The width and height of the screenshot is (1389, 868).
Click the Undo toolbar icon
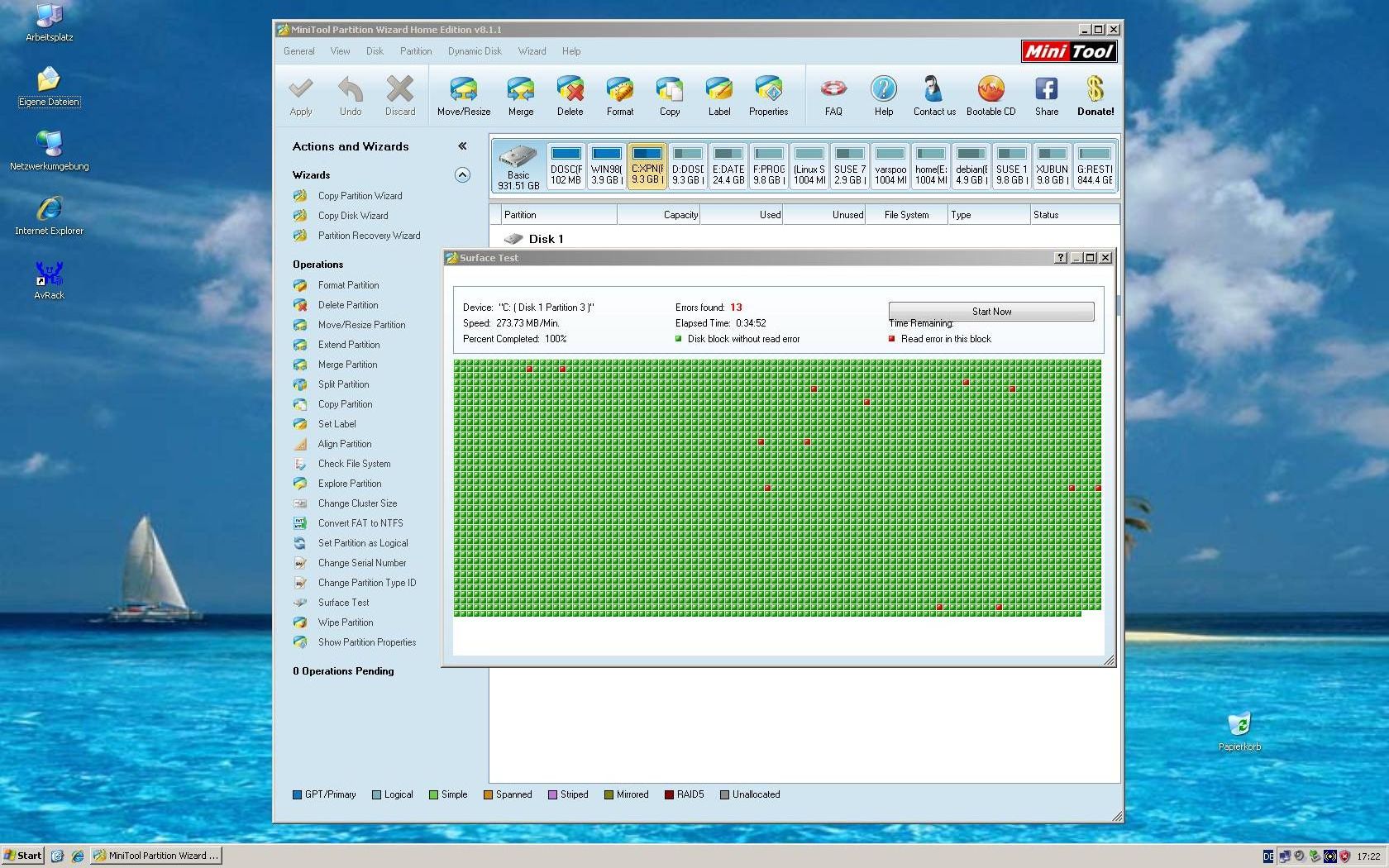click(x=351, y=96)
